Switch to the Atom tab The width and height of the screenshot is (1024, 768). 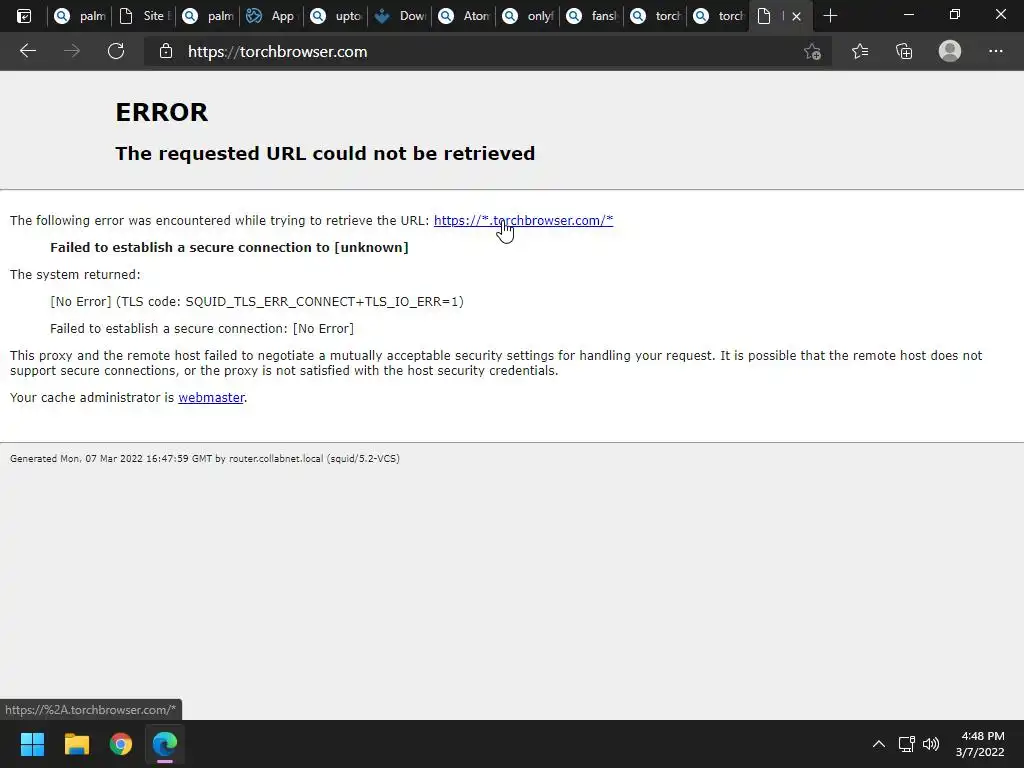[462, 16]
